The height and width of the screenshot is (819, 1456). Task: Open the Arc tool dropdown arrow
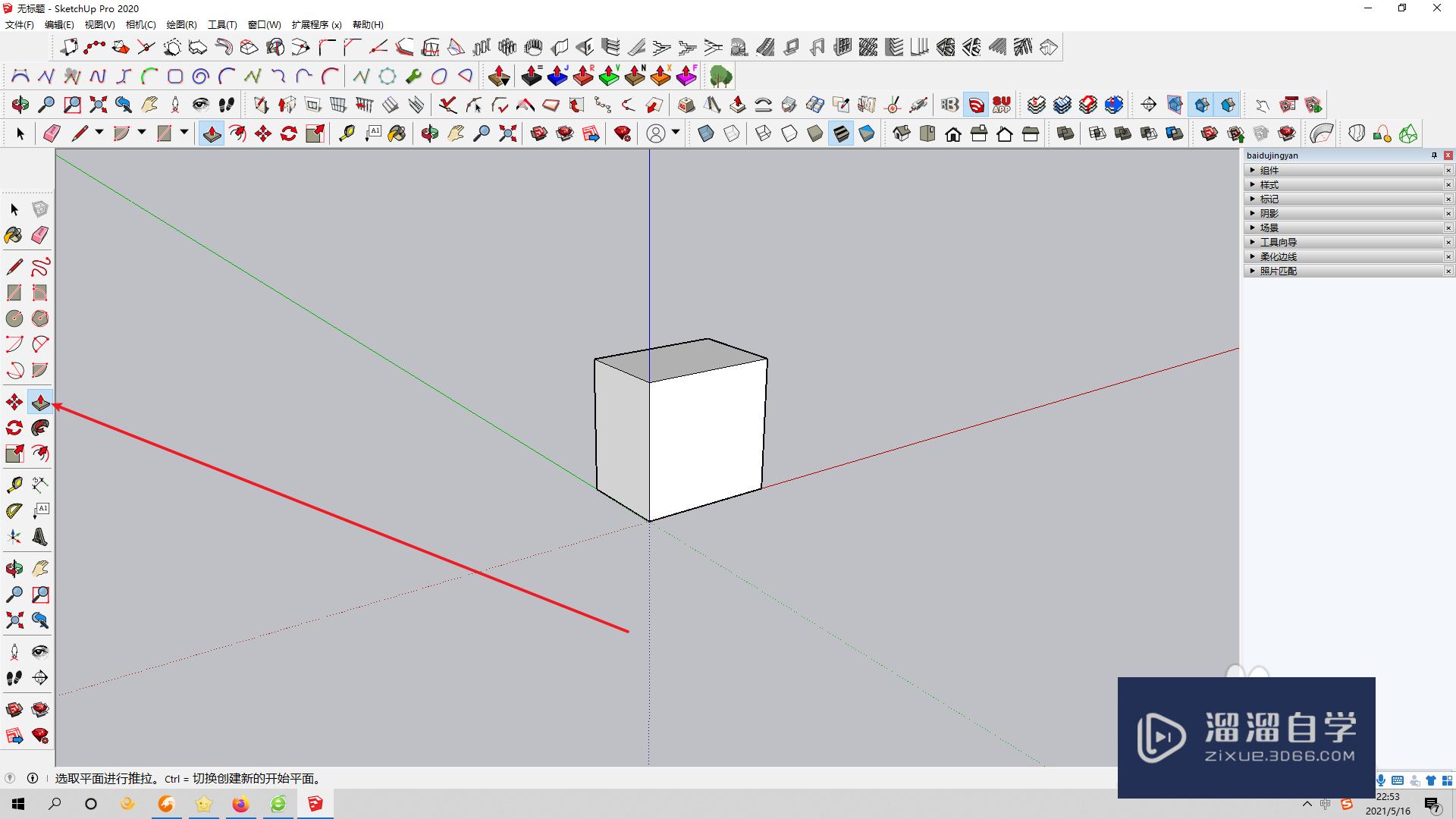tap(142, 133)
